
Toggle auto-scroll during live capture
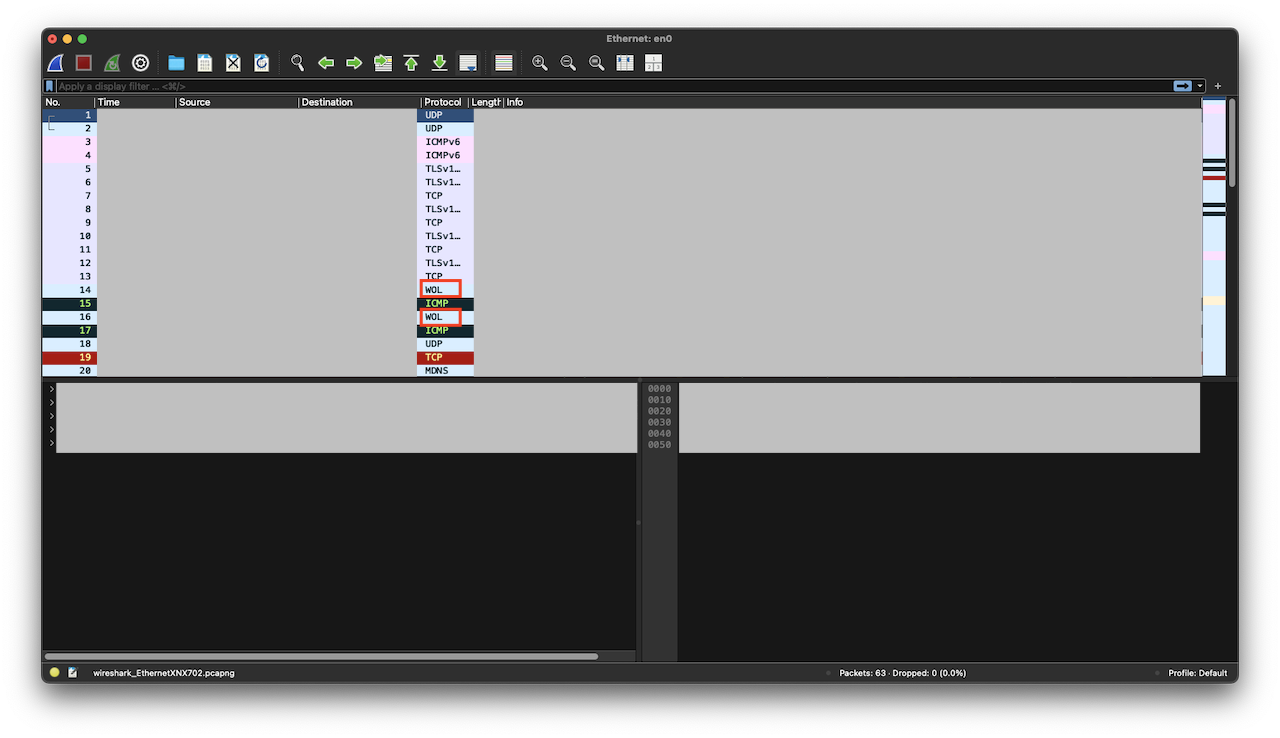pos(467,63)
